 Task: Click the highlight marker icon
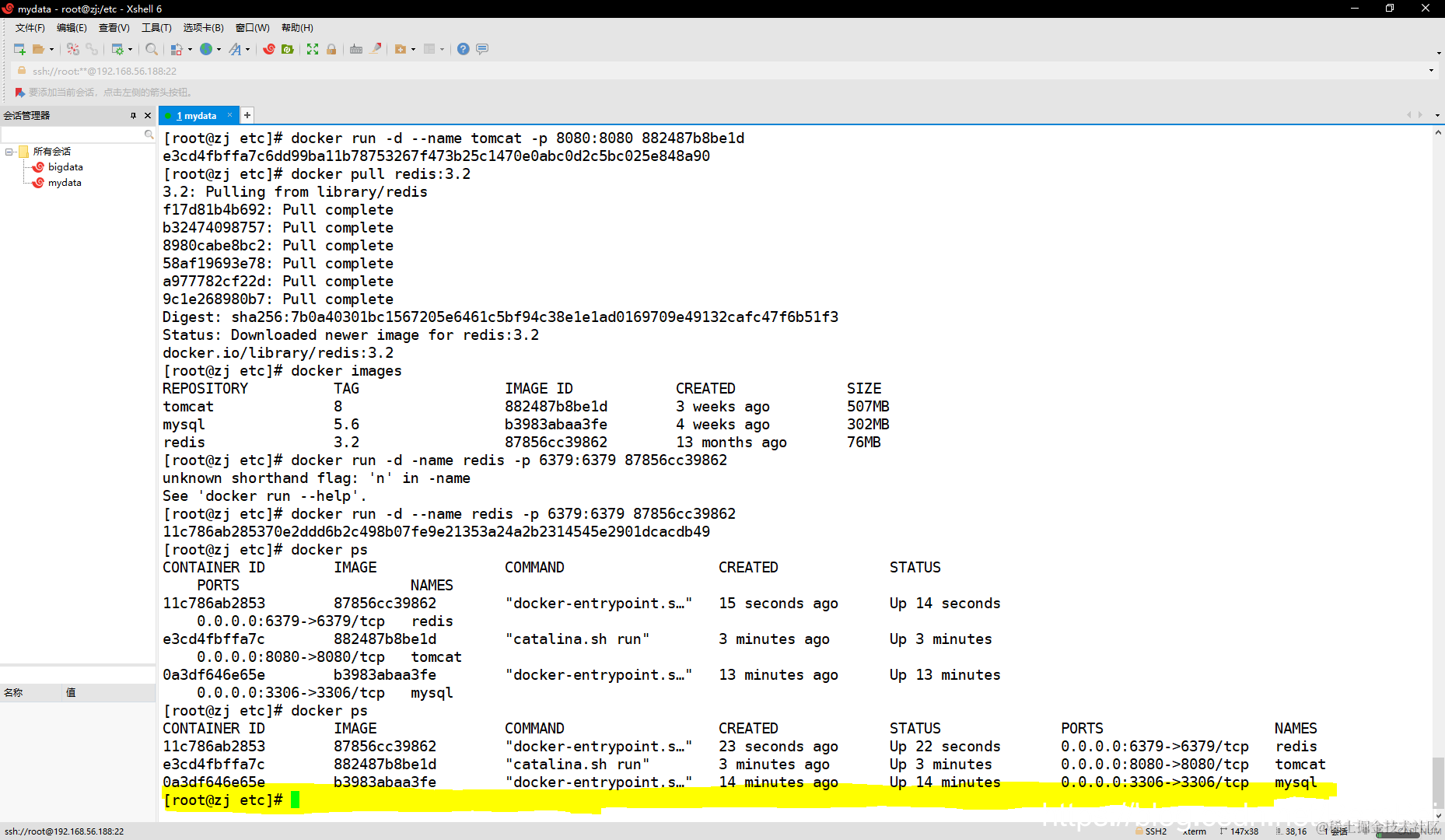click(x=376, y=49)
